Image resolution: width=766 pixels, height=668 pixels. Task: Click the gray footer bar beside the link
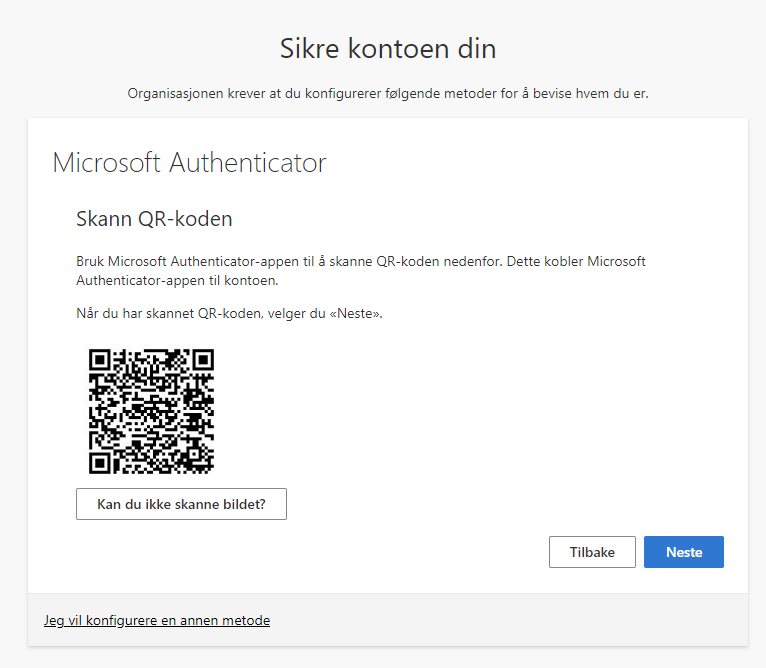[x=500, y=620]
